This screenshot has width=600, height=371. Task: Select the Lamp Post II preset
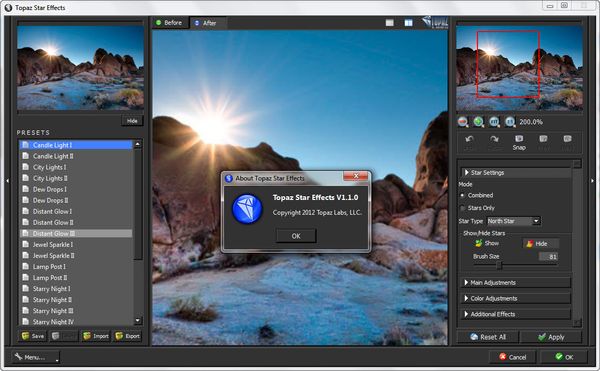(x=76, y=278)
